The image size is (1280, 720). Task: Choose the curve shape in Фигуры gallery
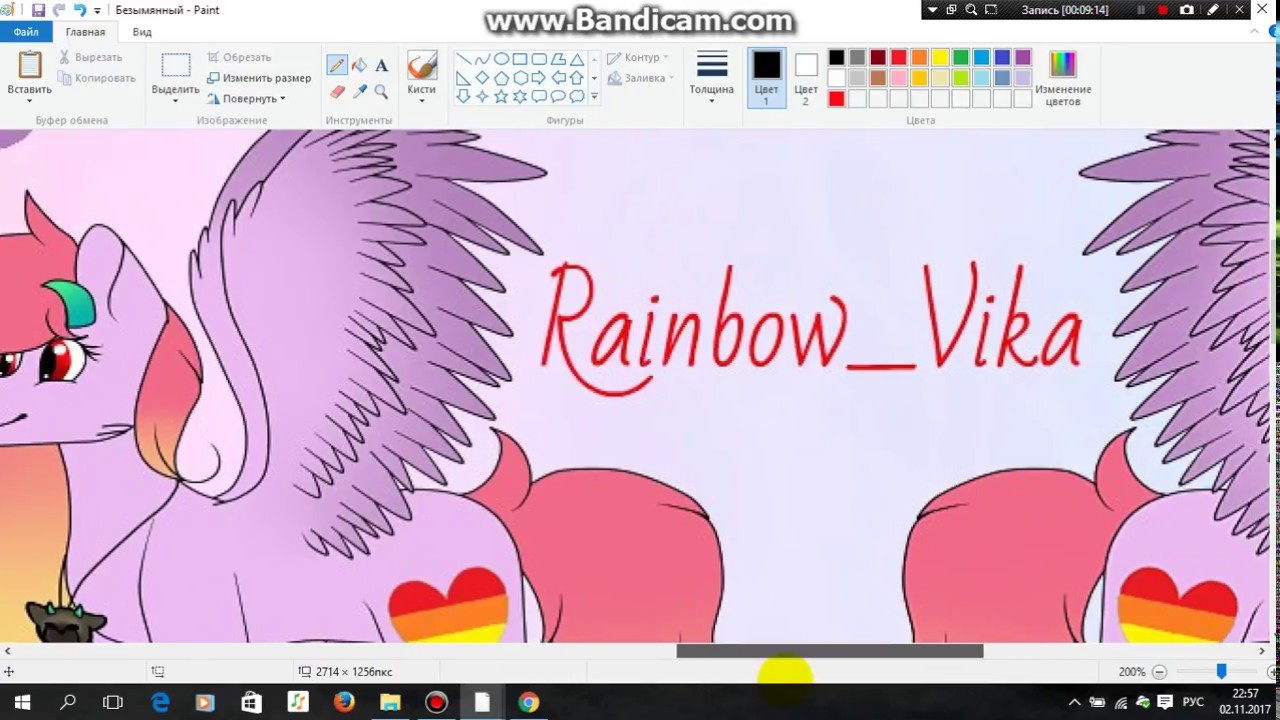click(482, 59)
